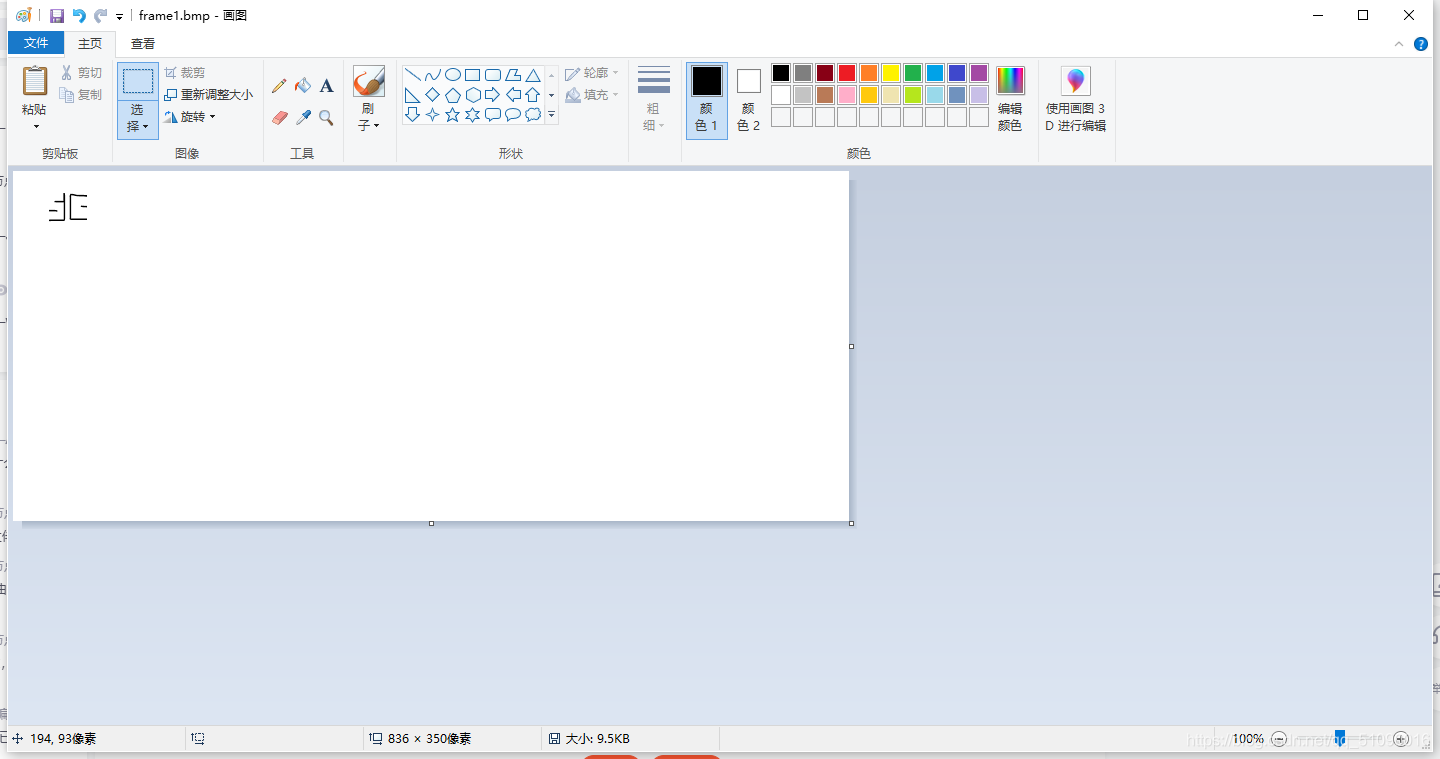Image resolution: width=1440 pixels, height=759 pixels.
Task: Click the Copy (复制) button
Action: [x=81, y=95]
